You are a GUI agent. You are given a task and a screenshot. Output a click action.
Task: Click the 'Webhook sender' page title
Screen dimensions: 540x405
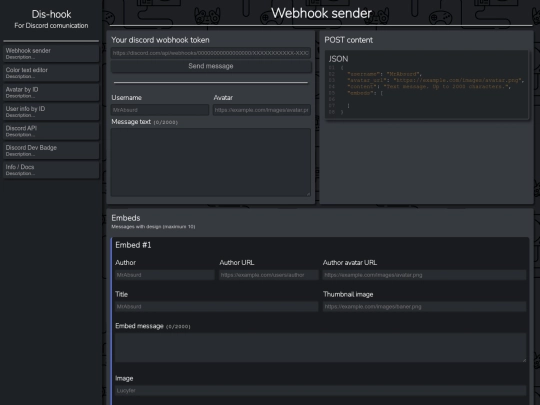[321, 13]
